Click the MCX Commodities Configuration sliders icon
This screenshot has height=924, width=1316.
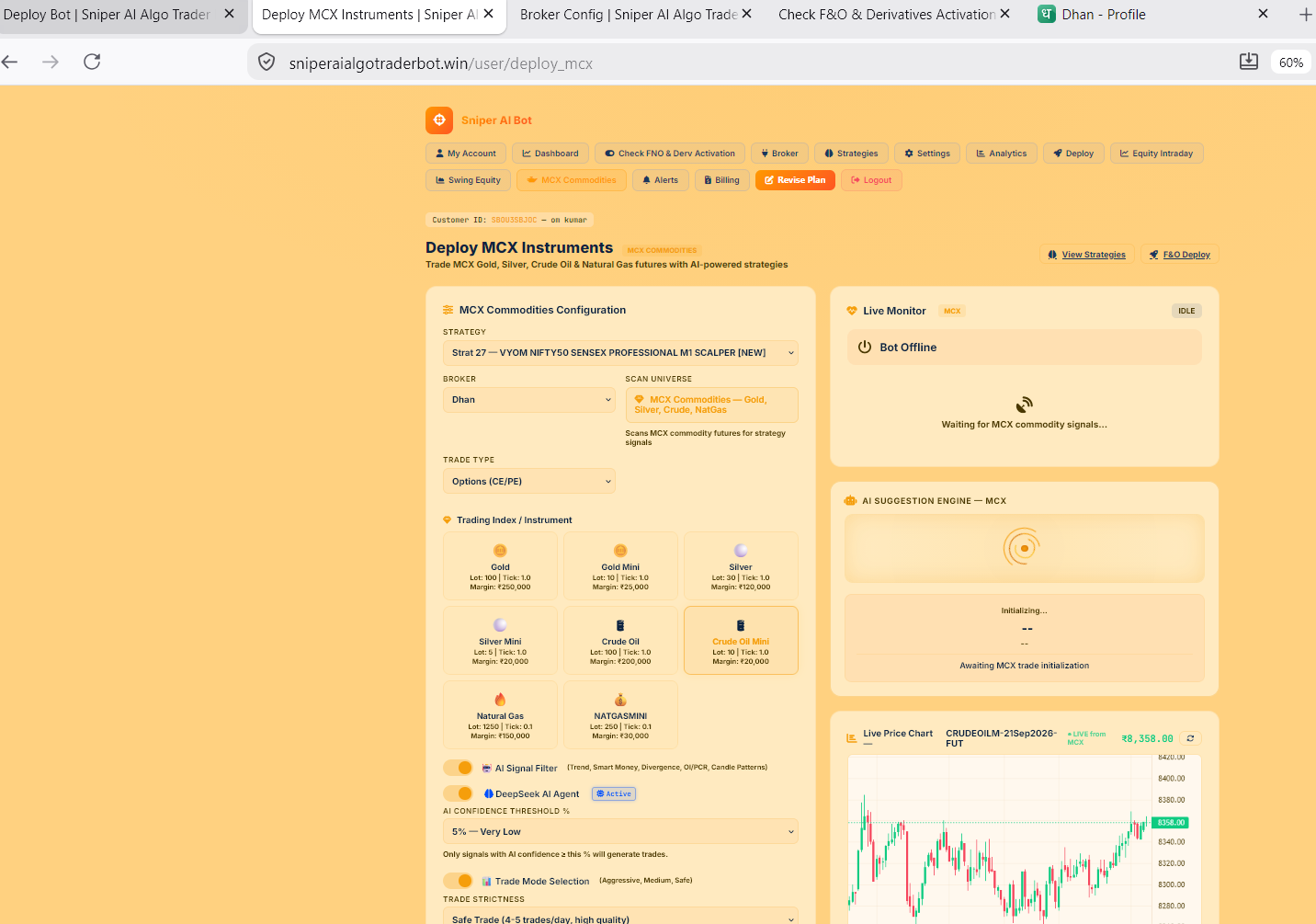[448, 310]
